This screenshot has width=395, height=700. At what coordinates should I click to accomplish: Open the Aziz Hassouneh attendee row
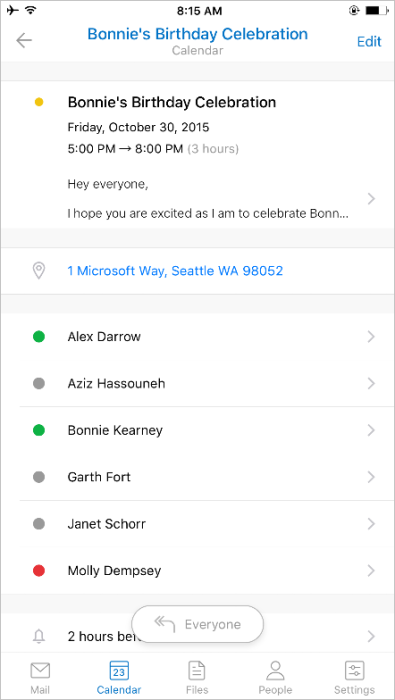point(197,383)
